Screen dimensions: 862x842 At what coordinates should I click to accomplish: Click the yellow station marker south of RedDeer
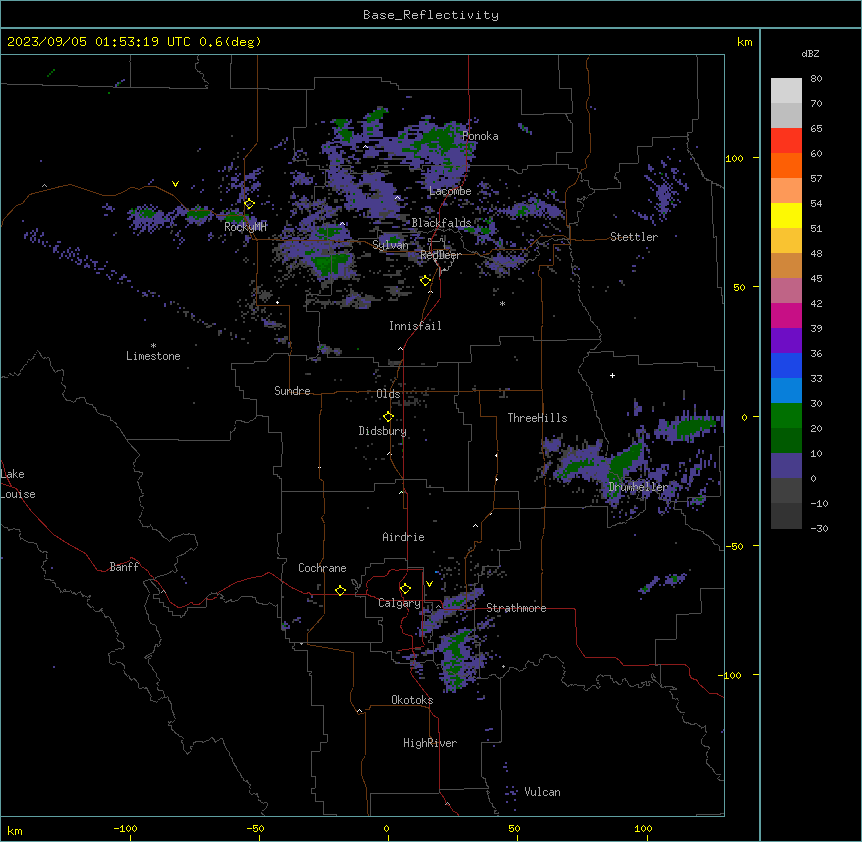coord(425,281)
